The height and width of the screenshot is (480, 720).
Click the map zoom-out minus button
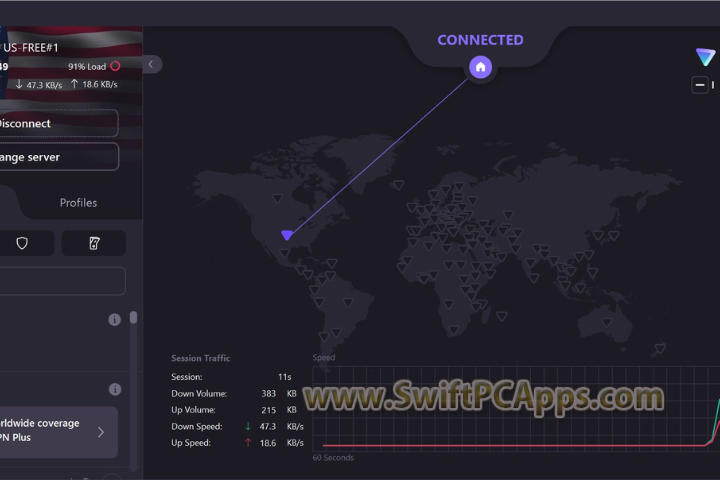tap(700, 85)
